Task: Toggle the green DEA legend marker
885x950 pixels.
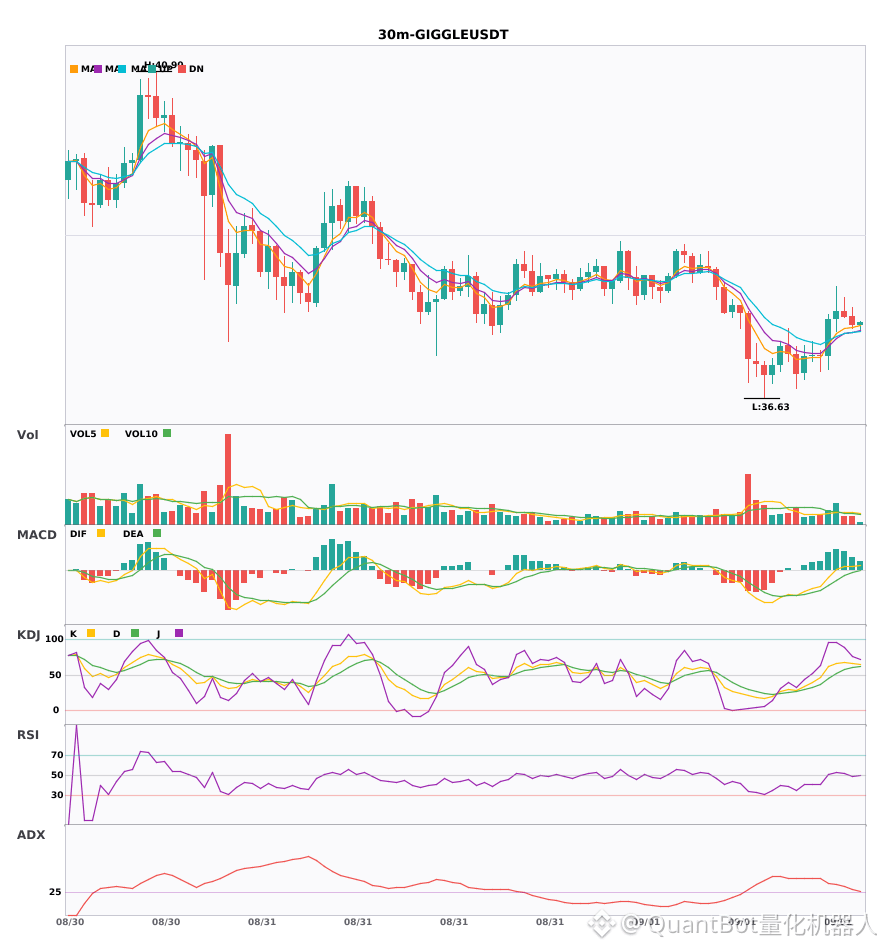Action: (157, 533)
